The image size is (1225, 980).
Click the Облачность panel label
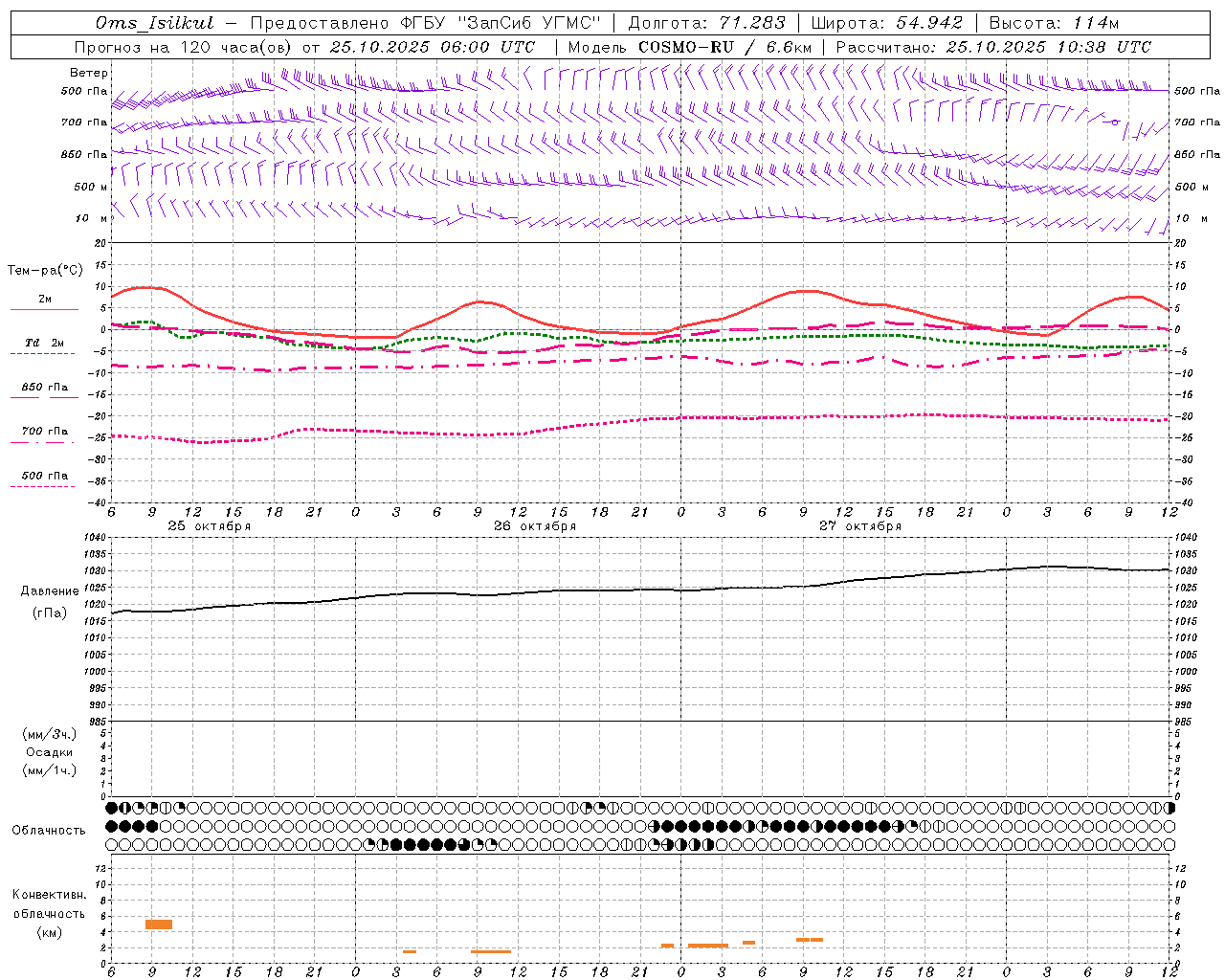[x=49, y=831]
